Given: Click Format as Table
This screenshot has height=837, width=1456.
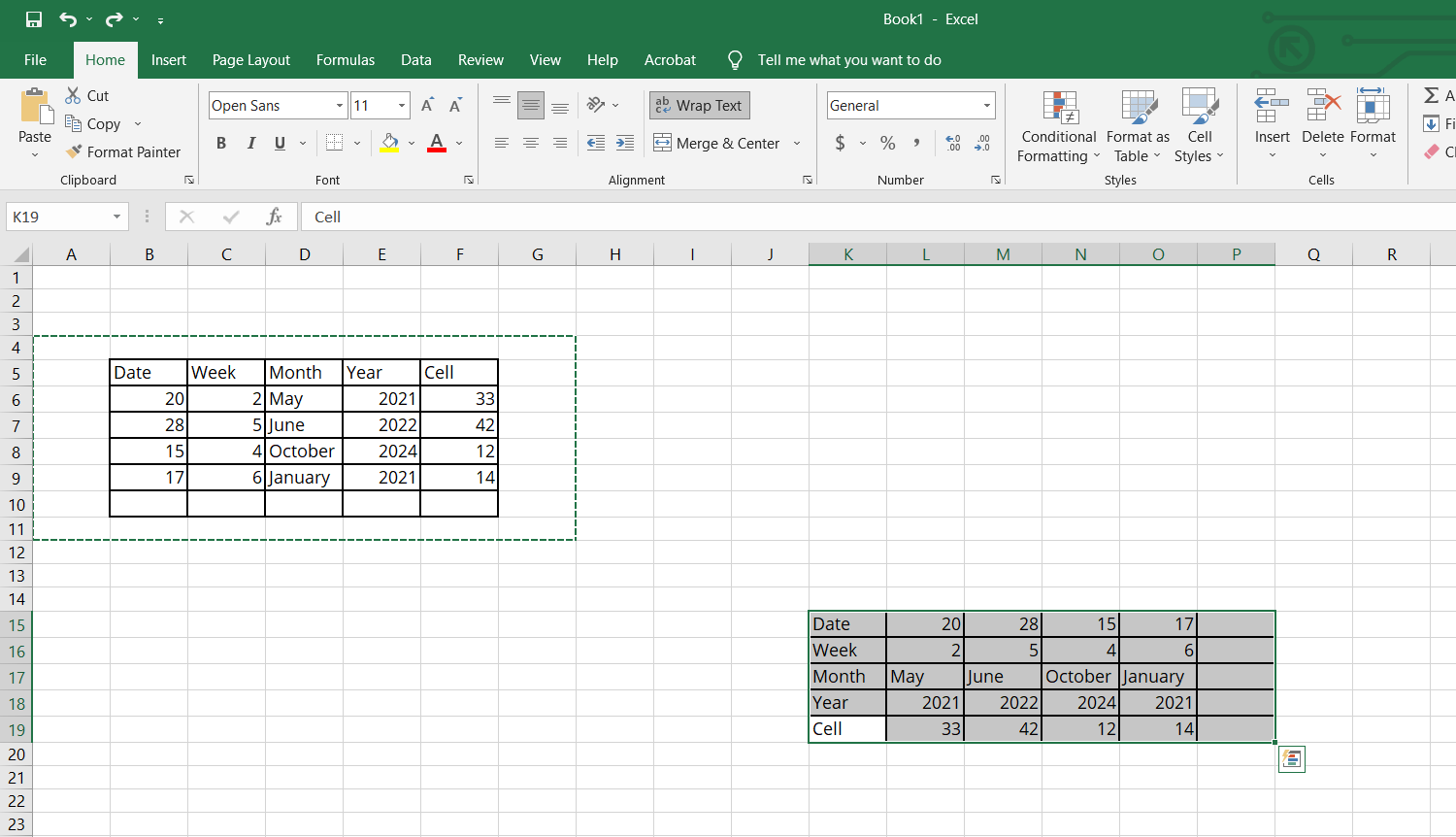Looking at the screenshot, I should (x=1138, y=126).
